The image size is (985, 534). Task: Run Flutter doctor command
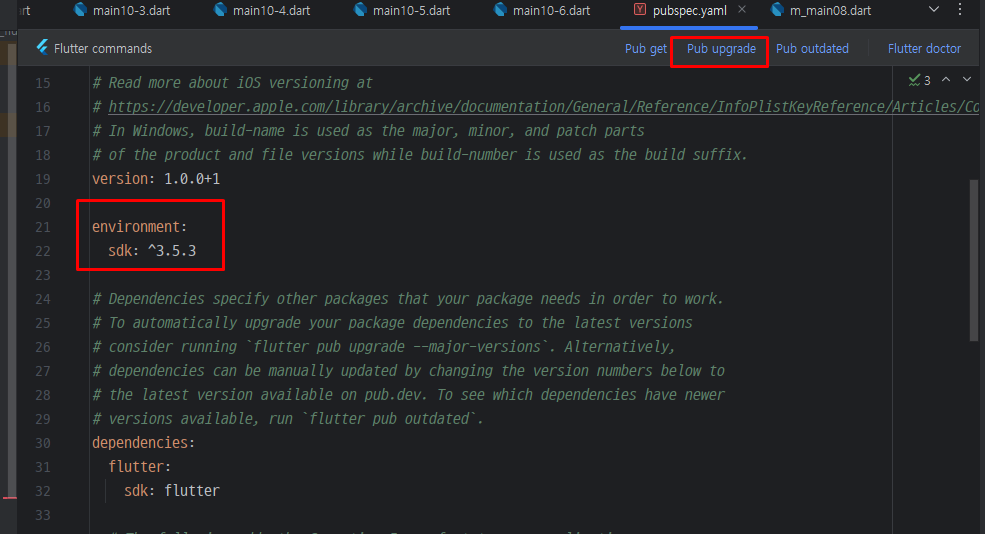coord(924,49)
